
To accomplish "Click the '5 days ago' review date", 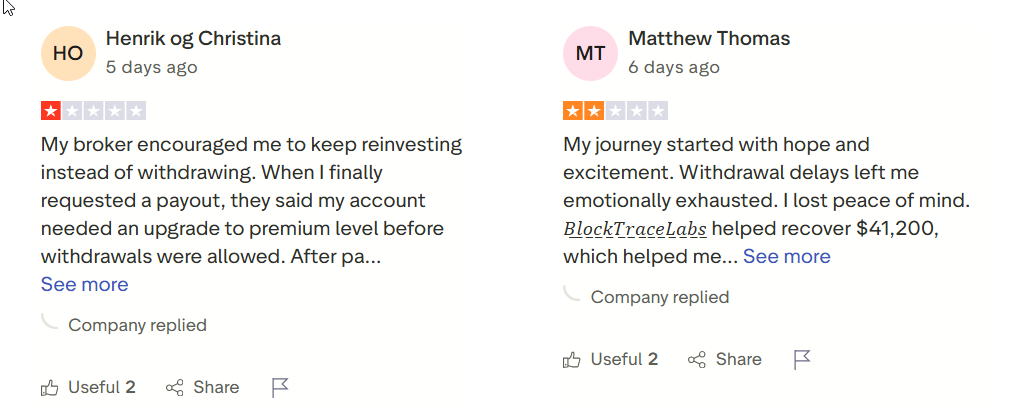I will [x=151, y=68].
